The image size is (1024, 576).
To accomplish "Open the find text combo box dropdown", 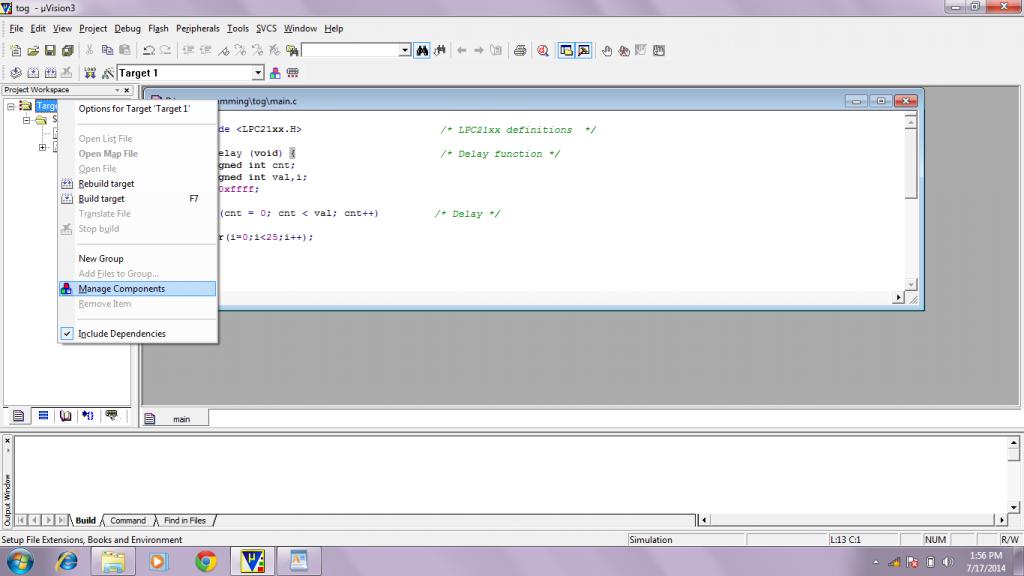I will coord(405,50).
